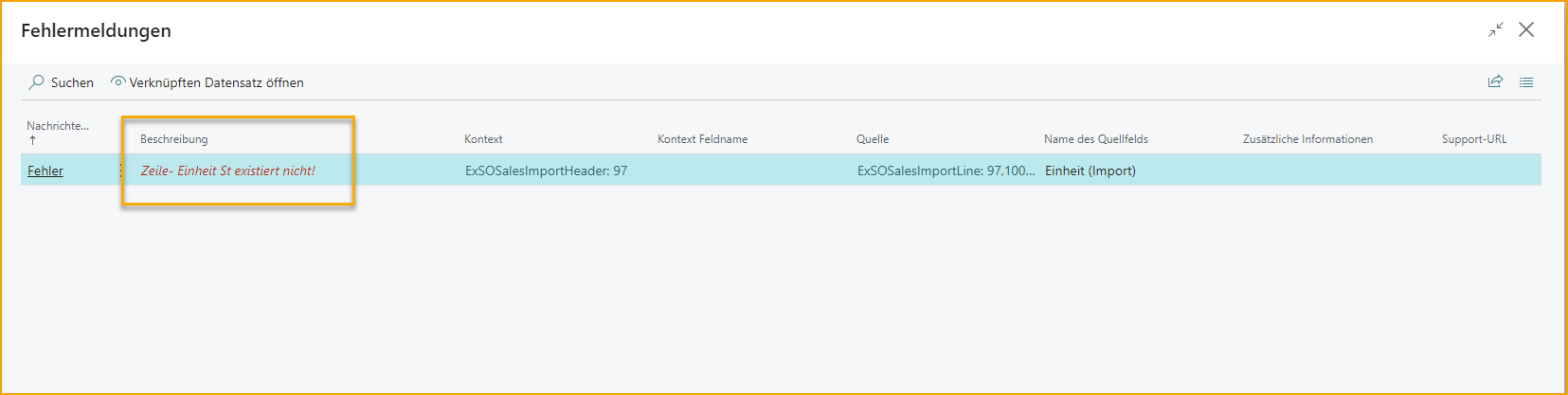Close the Fehlermeldungen dialog
The width and height of the screenshot is (1568, 395).
pyautogui.click(x=1526, y=29)
